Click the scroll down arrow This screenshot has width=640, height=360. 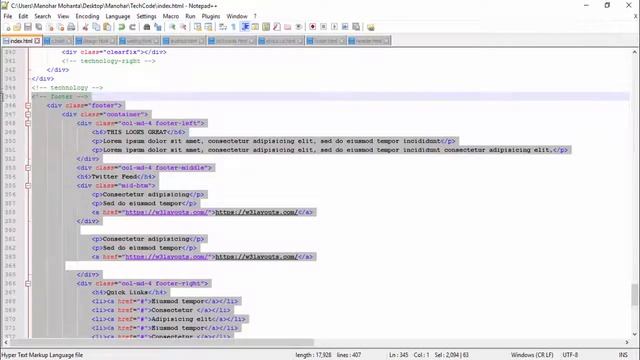coord(634,334)
